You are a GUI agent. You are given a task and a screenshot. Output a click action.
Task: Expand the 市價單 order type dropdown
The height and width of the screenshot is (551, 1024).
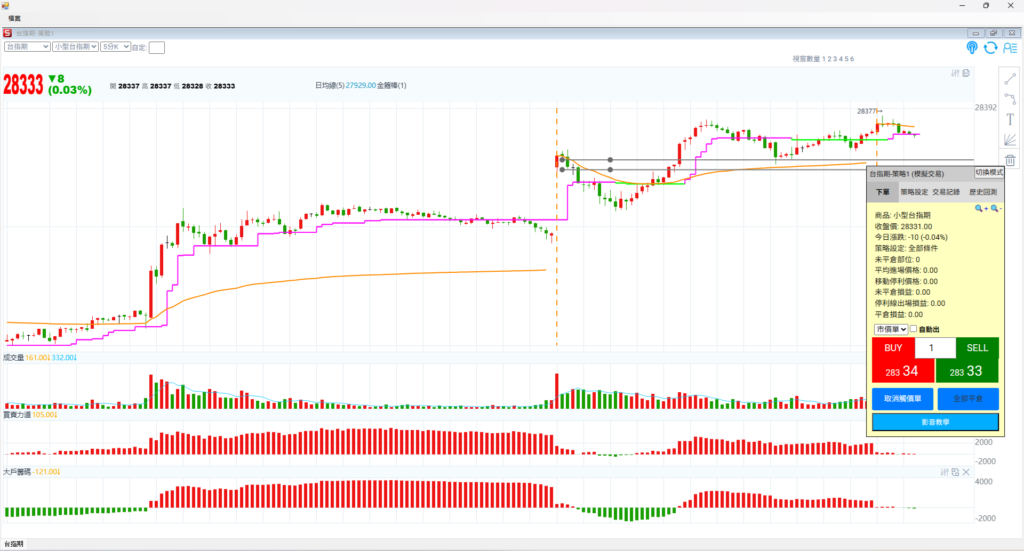[x=890, y=329]
